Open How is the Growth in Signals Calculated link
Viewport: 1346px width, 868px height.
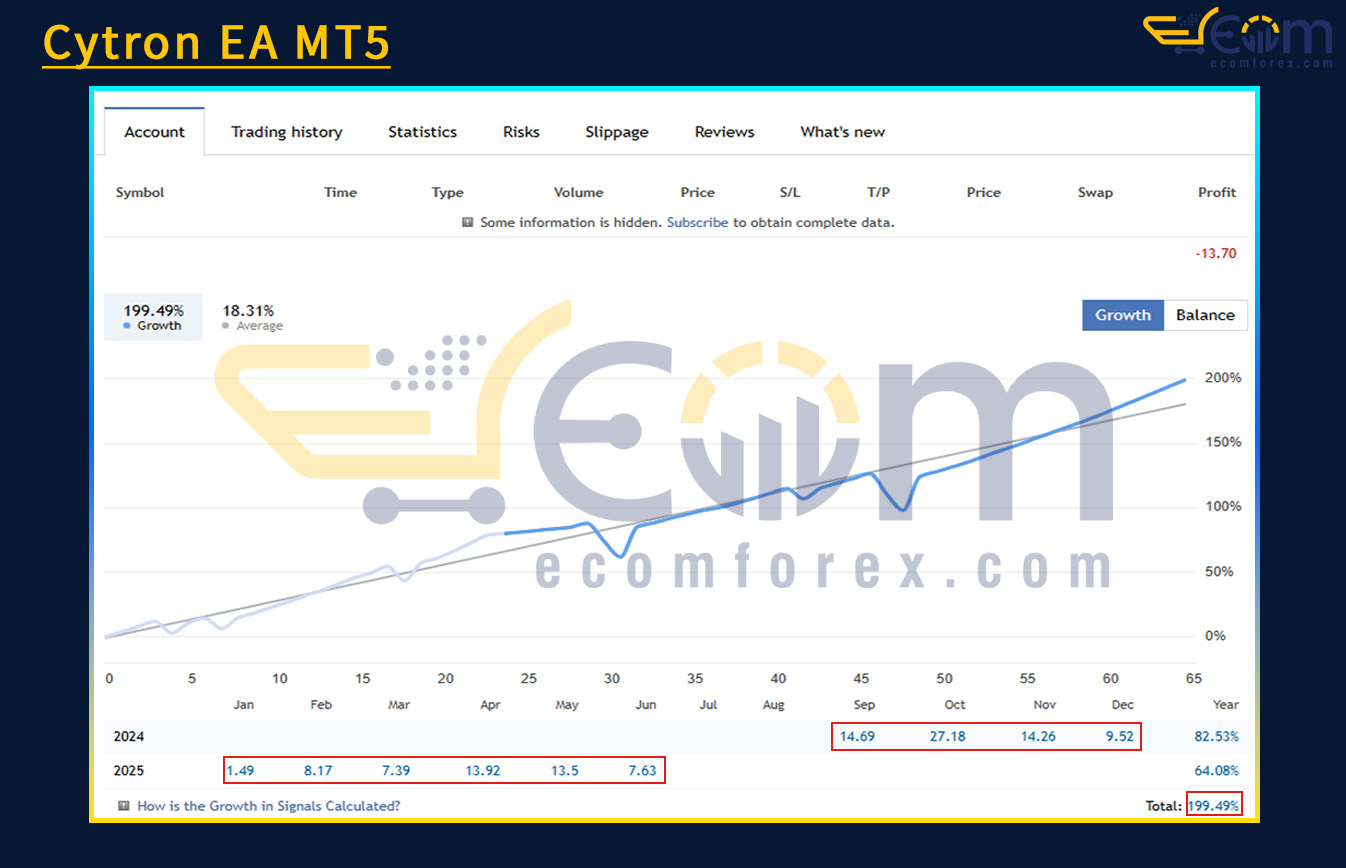click(x=269, y=805)
